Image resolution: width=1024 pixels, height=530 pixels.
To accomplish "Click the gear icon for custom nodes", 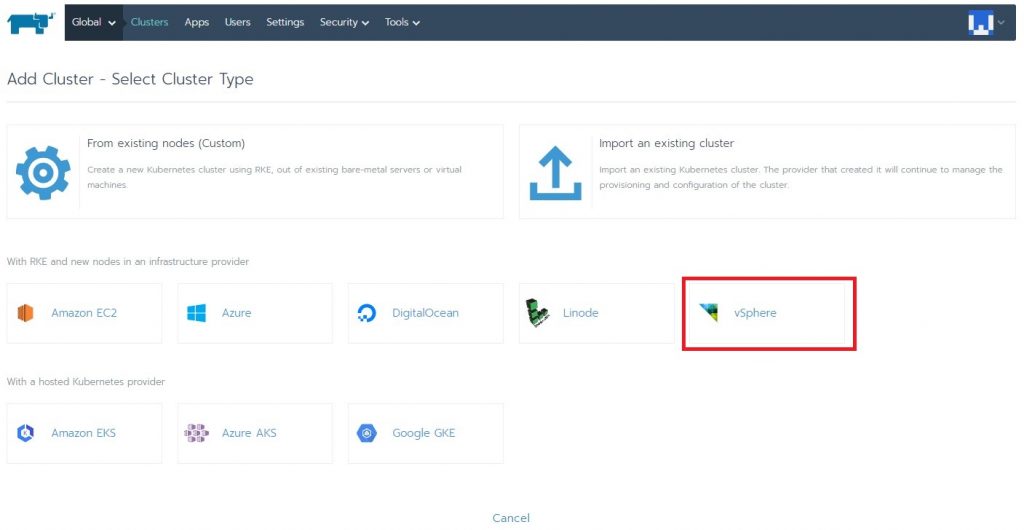I will [x=43, y=172].
